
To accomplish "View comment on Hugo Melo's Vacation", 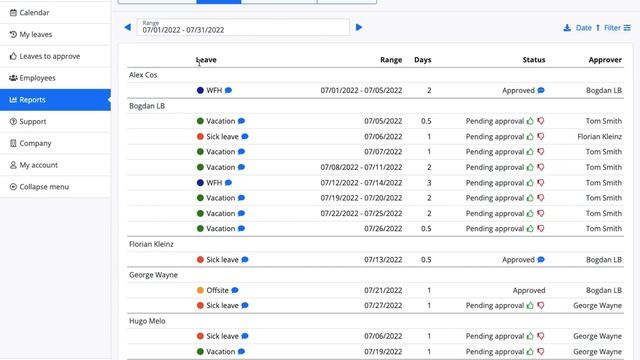I will (x=241, y=351).
